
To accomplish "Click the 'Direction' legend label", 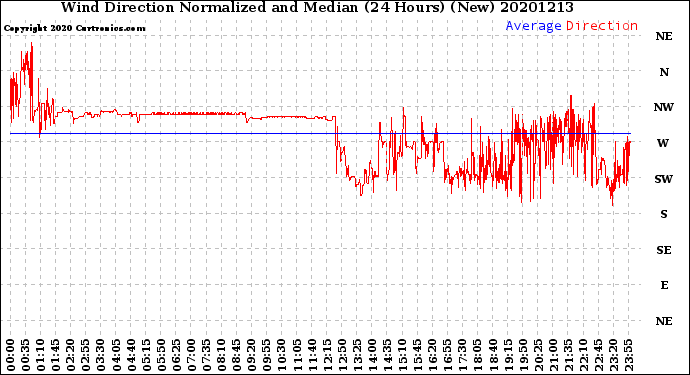I will point(602,26).
